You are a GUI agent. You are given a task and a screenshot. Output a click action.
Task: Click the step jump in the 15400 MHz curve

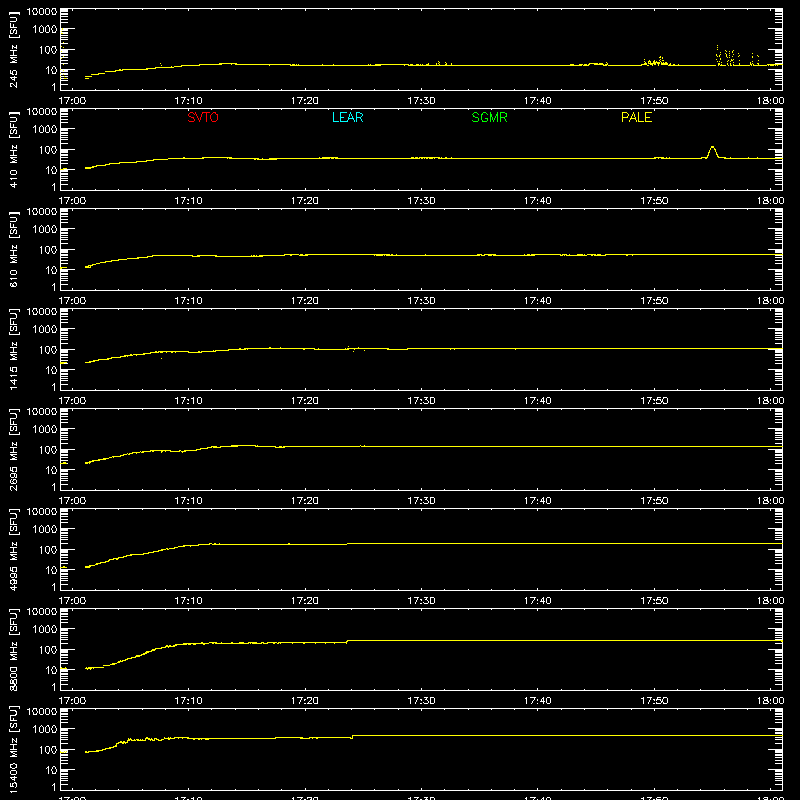[353, 737]
